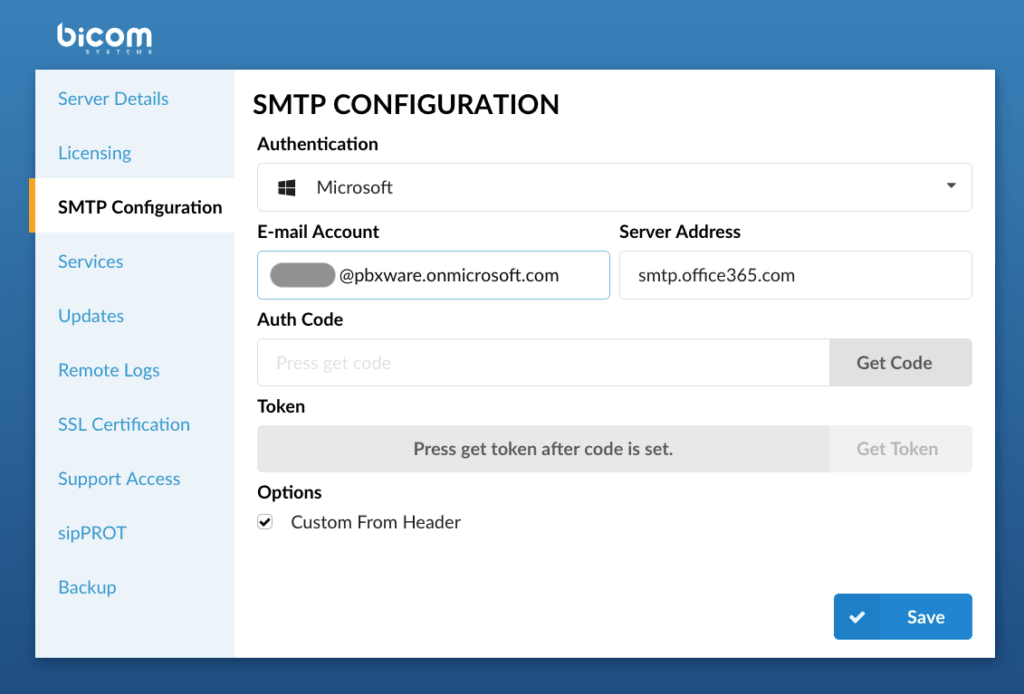Click the Bicom Systems logo

pyautogui.click(x=104, y=38)
